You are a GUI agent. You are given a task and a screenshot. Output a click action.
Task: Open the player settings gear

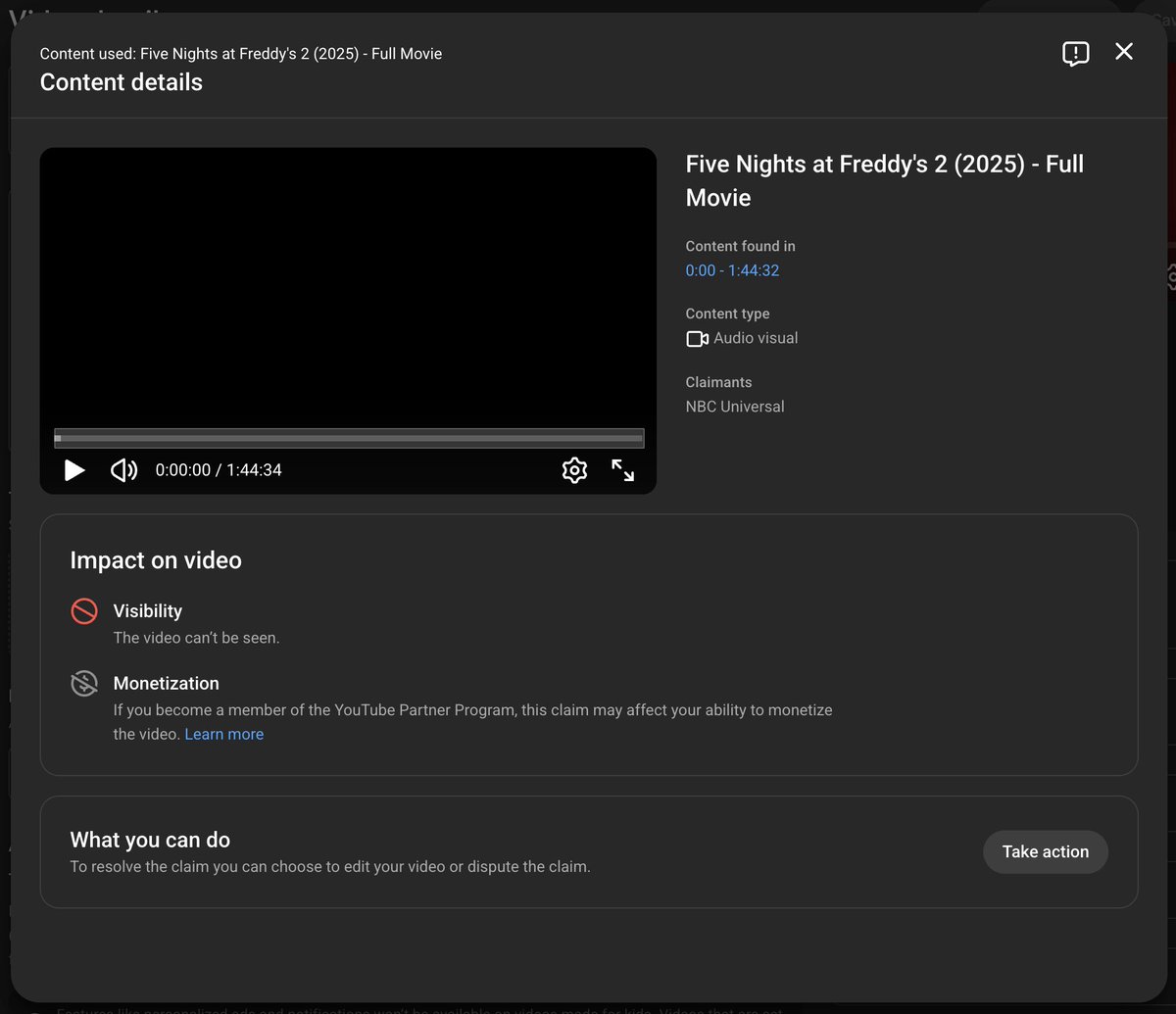click(574, 470)
